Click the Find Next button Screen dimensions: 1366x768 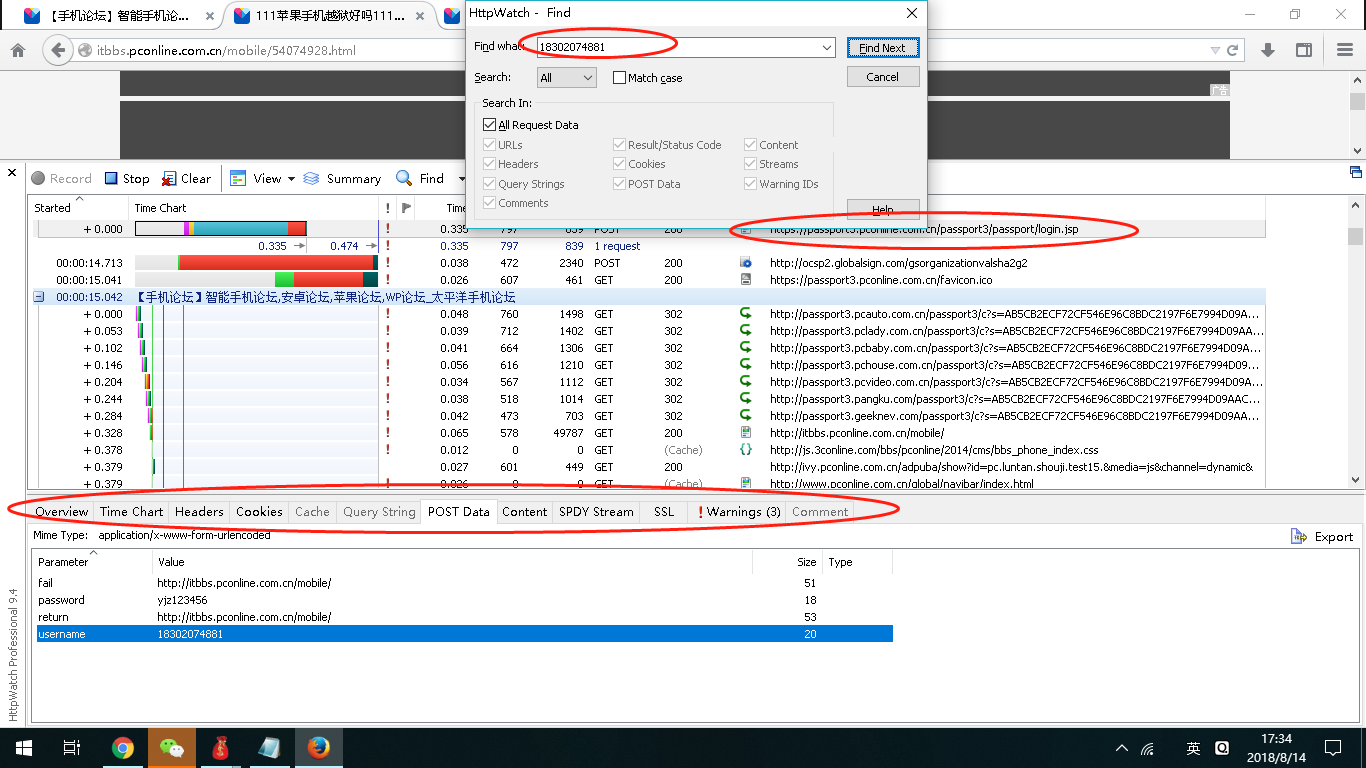(x=882, y=48)
